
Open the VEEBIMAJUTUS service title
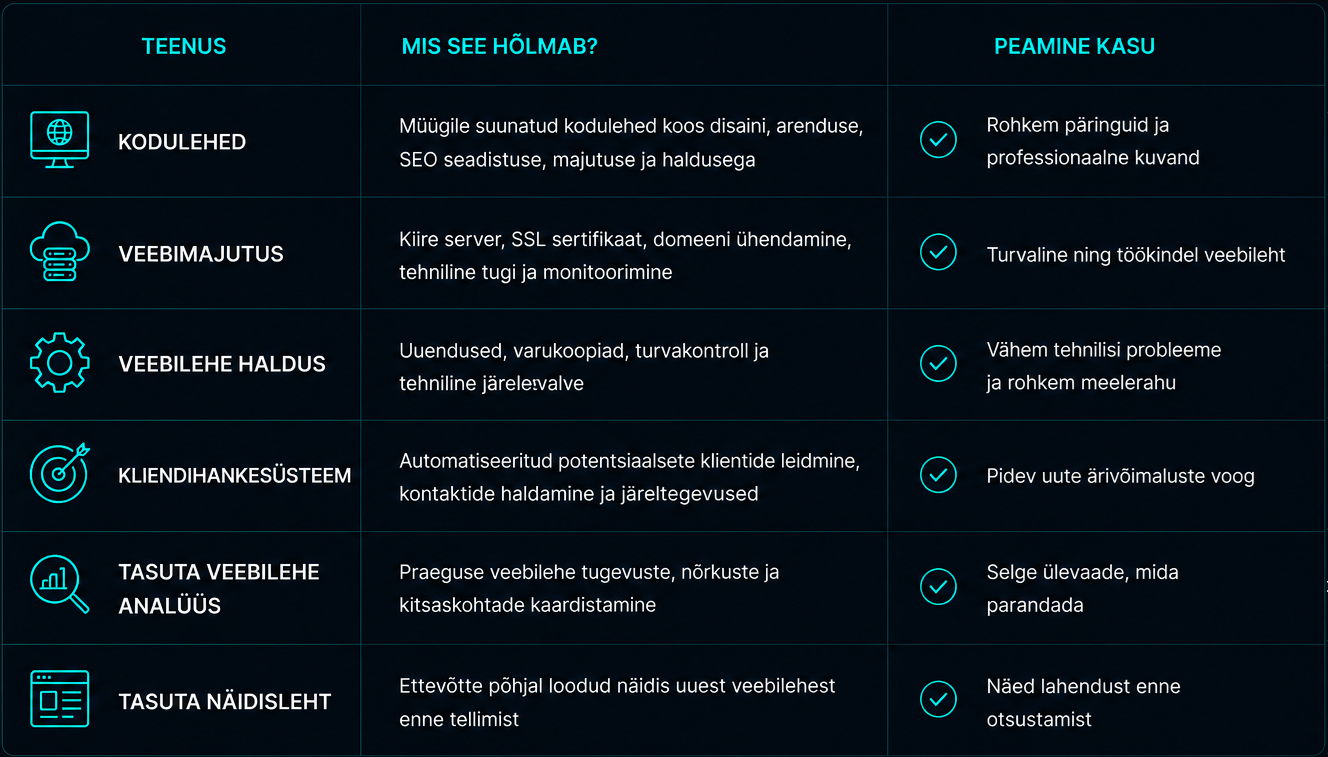point(201,254)
